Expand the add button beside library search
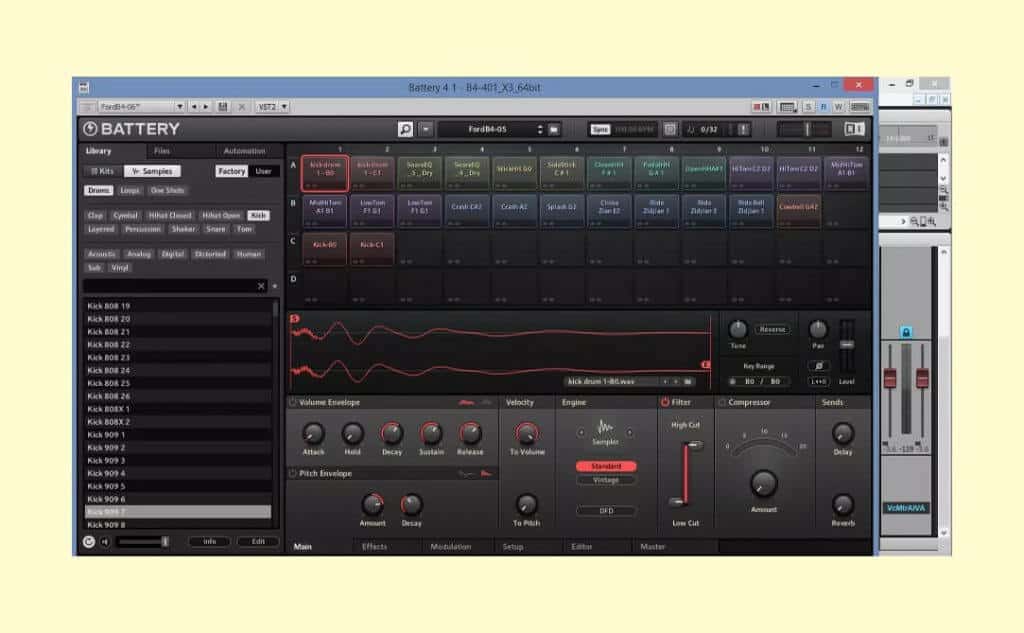 click(x=274, y=286)
